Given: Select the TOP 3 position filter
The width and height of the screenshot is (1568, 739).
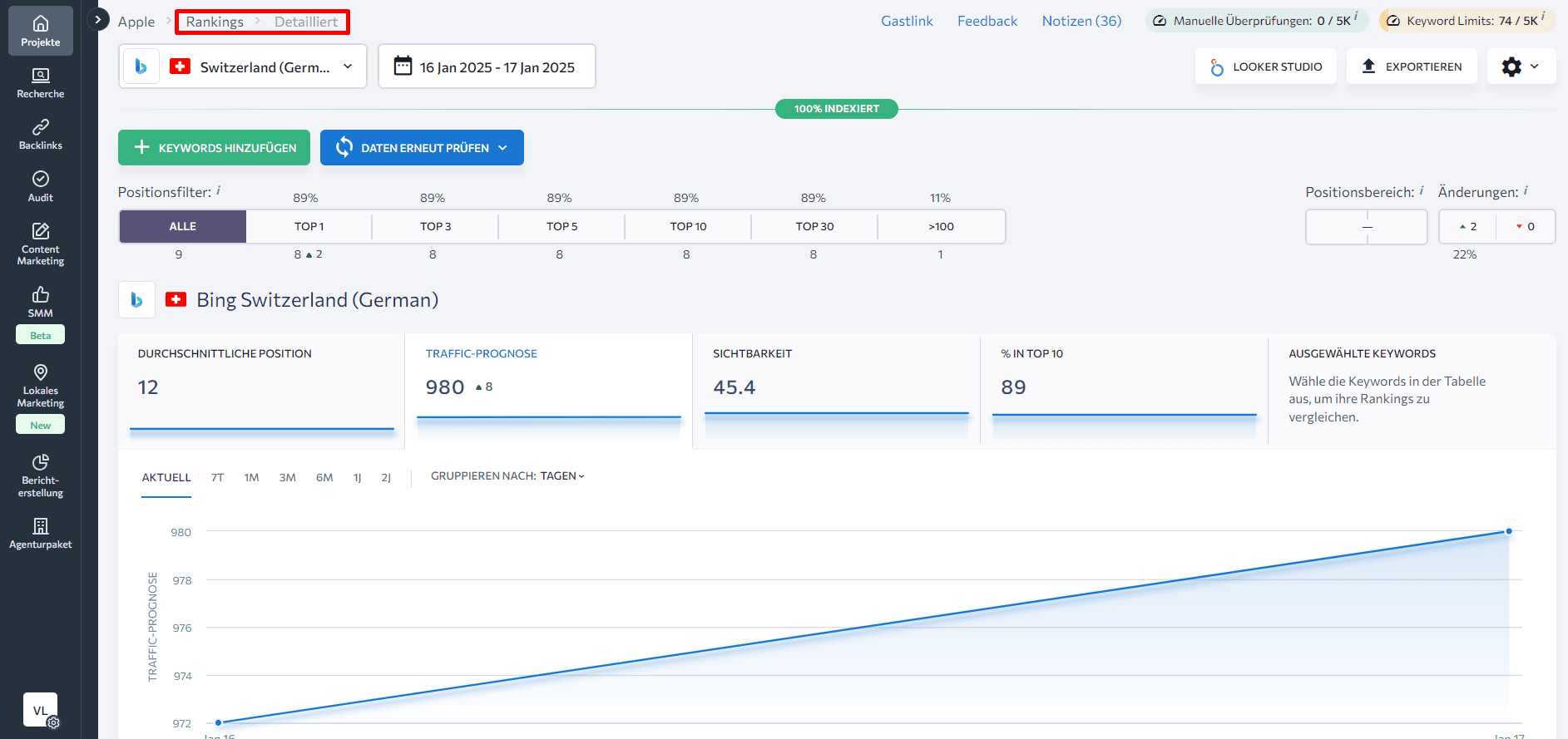Looking at the screenshot, I should click(435, 226).
